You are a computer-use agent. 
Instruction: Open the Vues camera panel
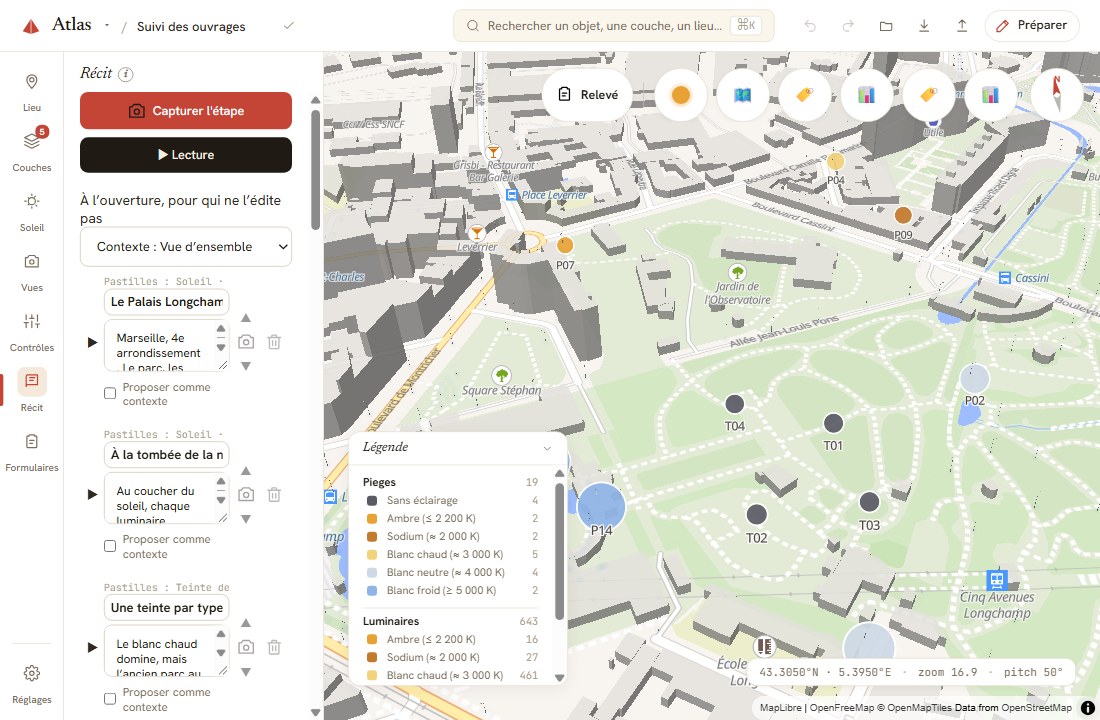32,270
